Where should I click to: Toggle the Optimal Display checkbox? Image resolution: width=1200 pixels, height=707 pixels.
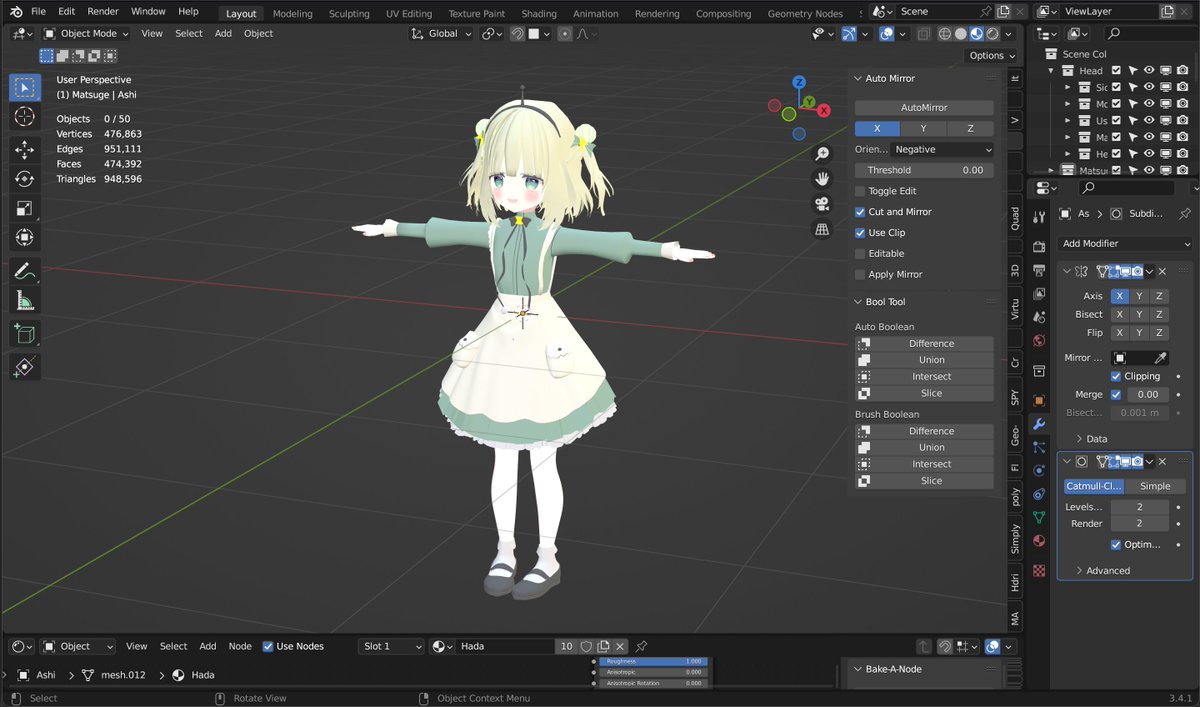tap(1116, 545)
